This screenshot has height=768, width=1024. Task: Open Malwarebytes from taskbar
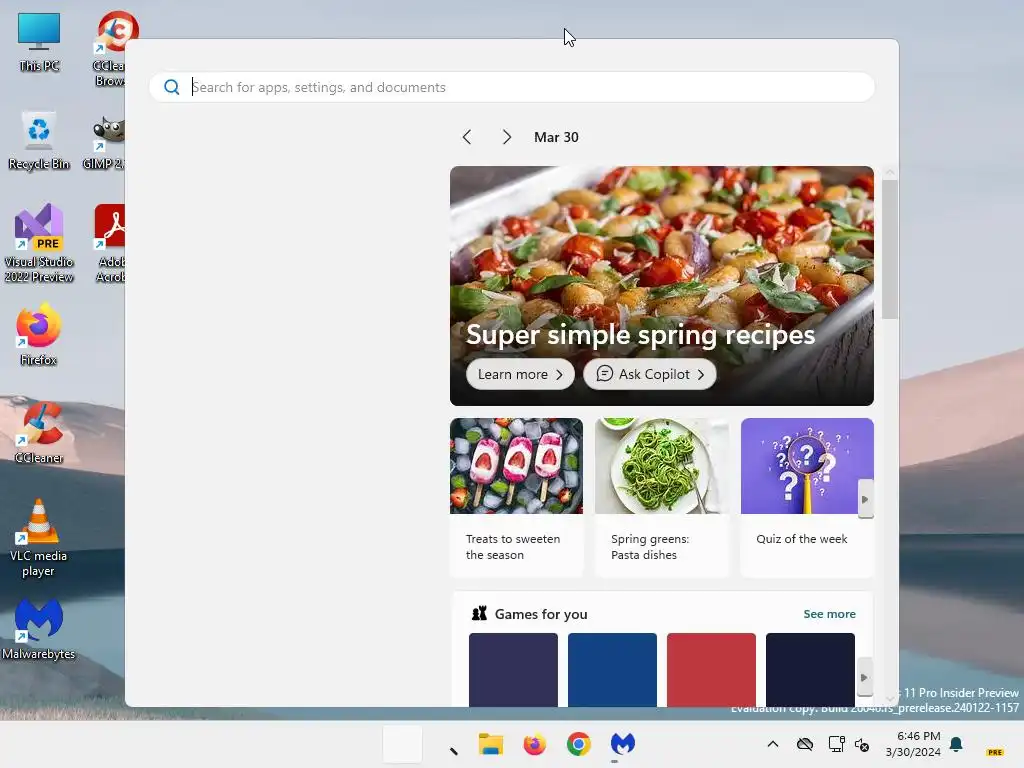click(622, 744)
